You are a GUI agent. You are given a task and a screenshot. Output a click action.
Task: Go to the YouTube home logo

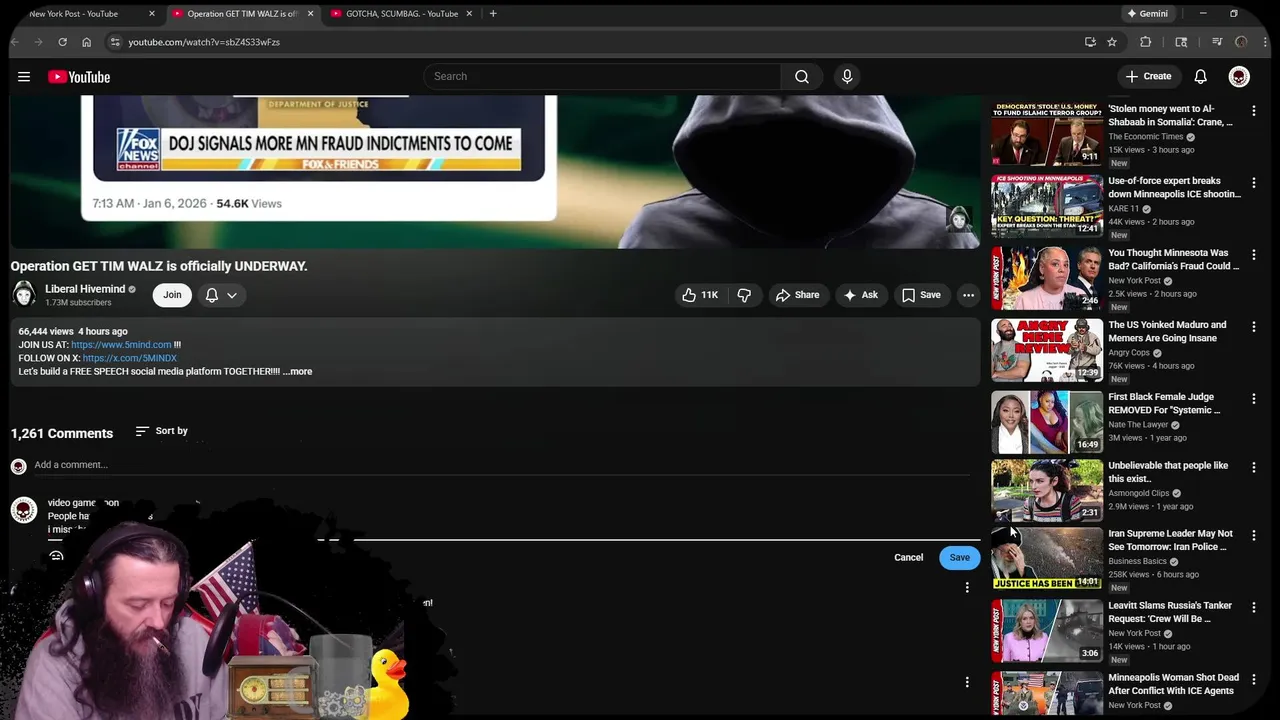79,77
